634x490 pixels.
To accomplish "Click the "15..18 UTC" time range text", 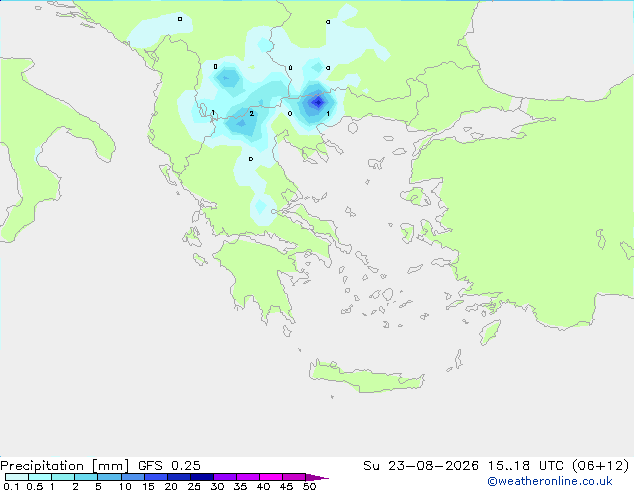I will pos(526,466).
